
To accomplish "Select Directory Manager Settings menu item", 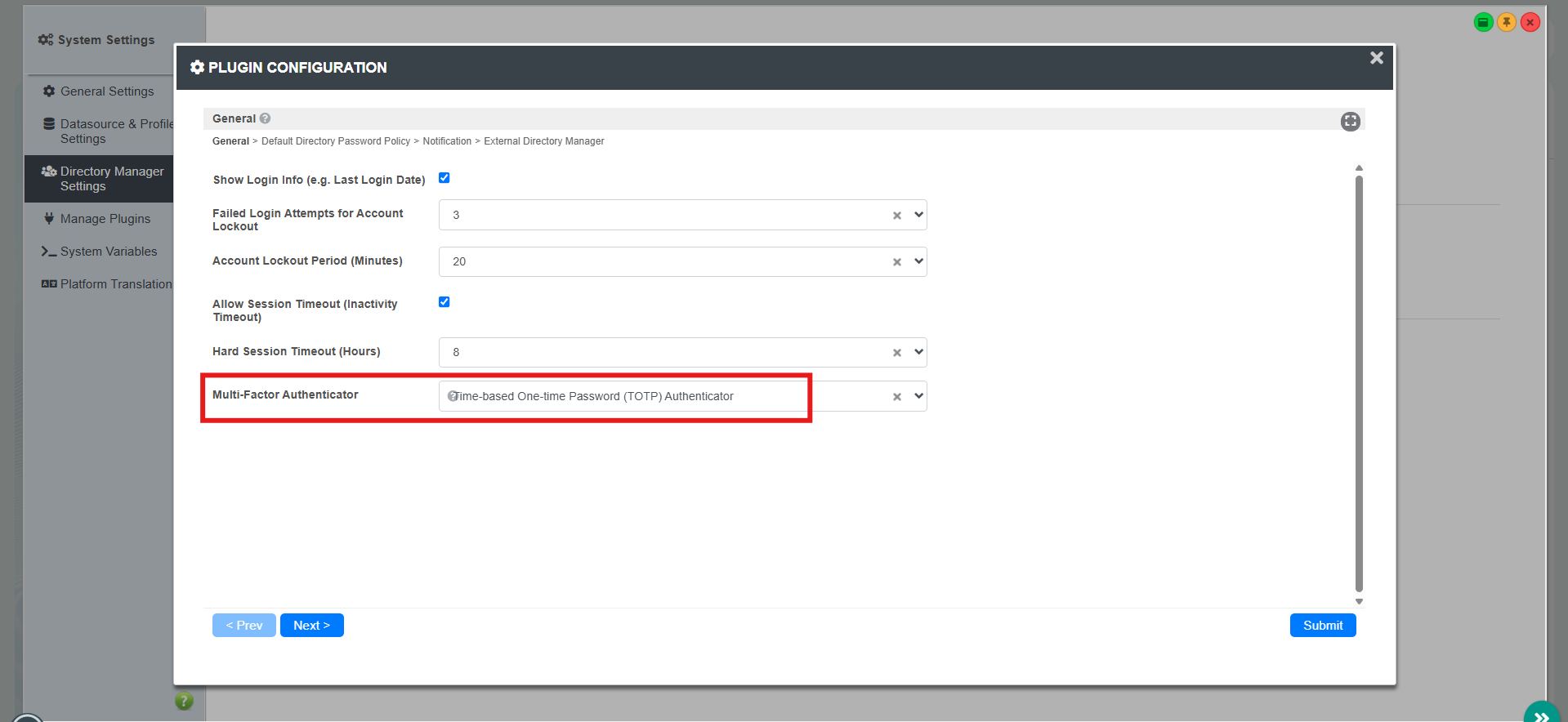I will pyautogui.click(x=99, y=179).
